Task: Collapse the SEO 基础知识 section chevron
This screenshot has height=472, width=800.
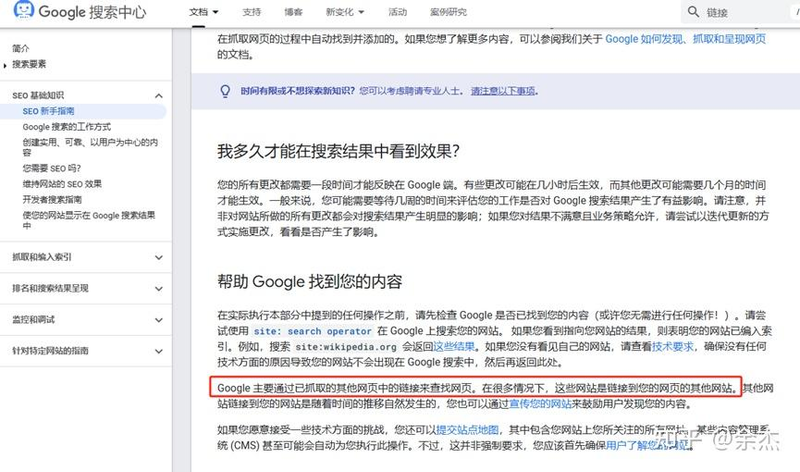Action: pos(159,95)
